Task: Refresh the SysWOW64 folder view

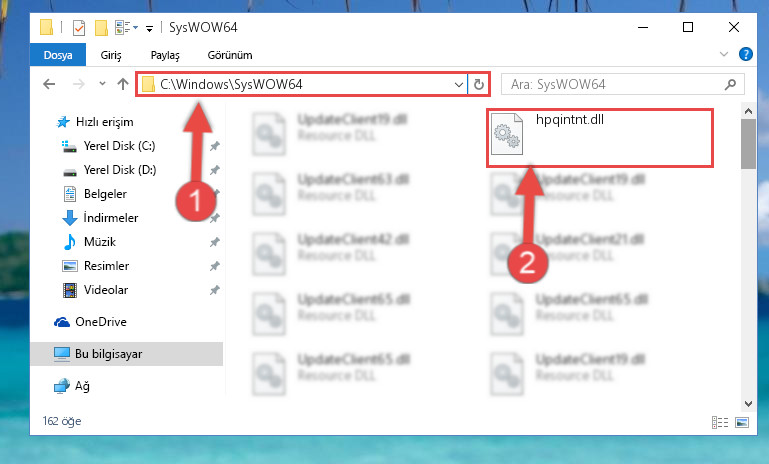Action: pyautogui.click(x=479, y=84)
